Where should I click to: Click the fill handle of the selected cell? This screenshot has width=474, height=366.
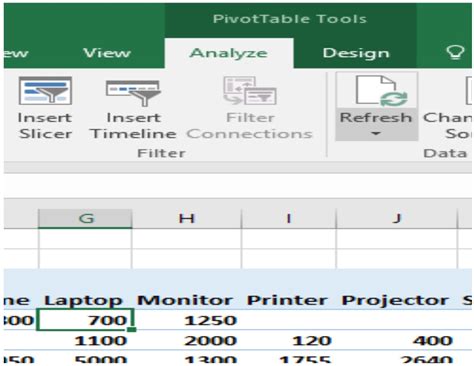(132, 330)
